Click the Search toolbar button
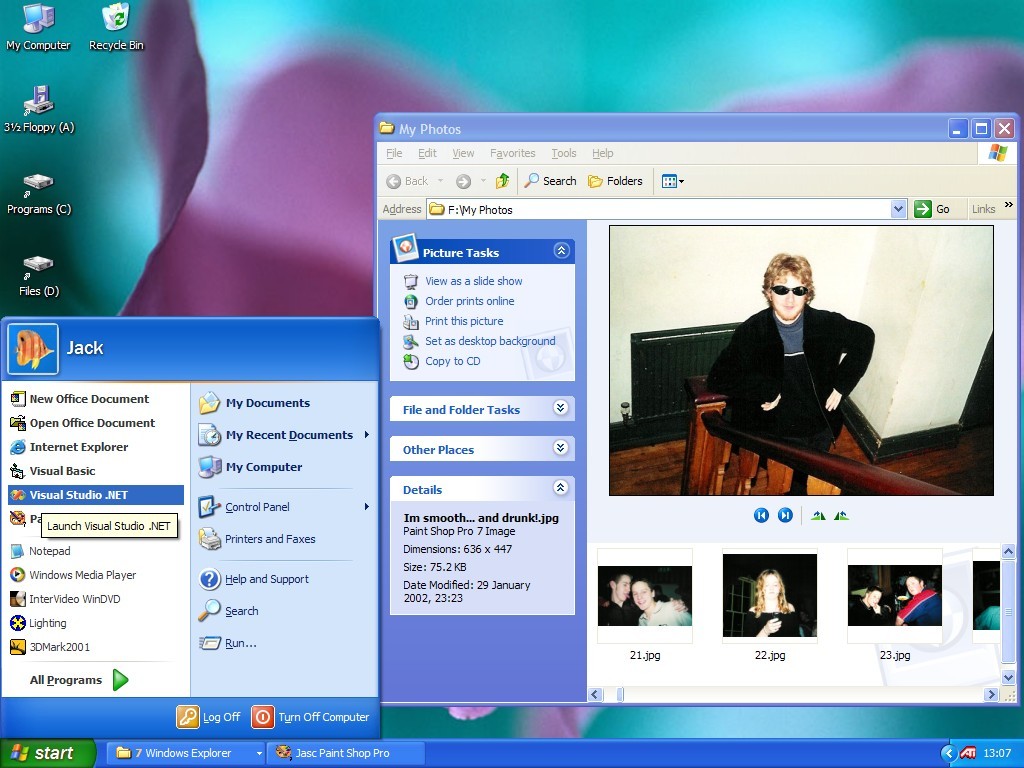This screenshot has height=768, width=1024. (x=551, y=181)
